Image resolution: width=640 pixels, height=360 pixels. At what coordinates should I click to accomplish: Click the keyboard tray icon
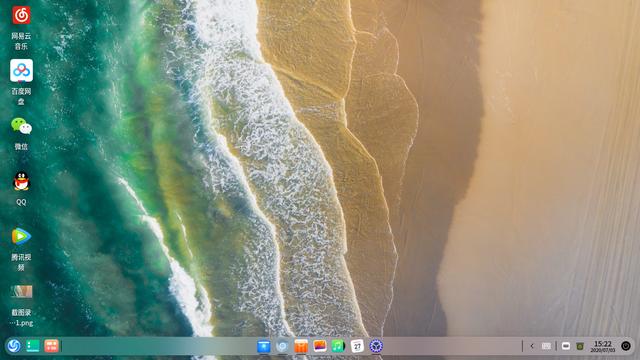point(546,346)
